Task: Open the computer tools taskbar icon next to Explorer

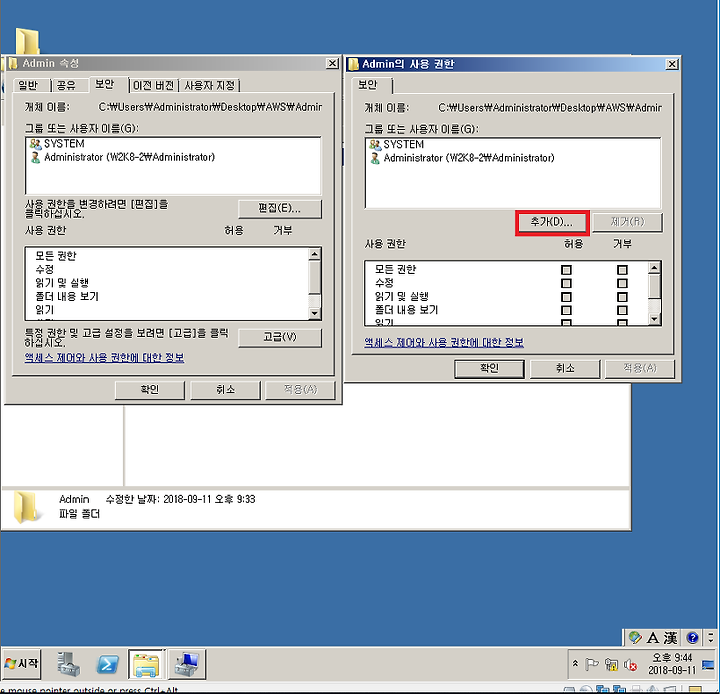Action: click(x=186, y=664)
